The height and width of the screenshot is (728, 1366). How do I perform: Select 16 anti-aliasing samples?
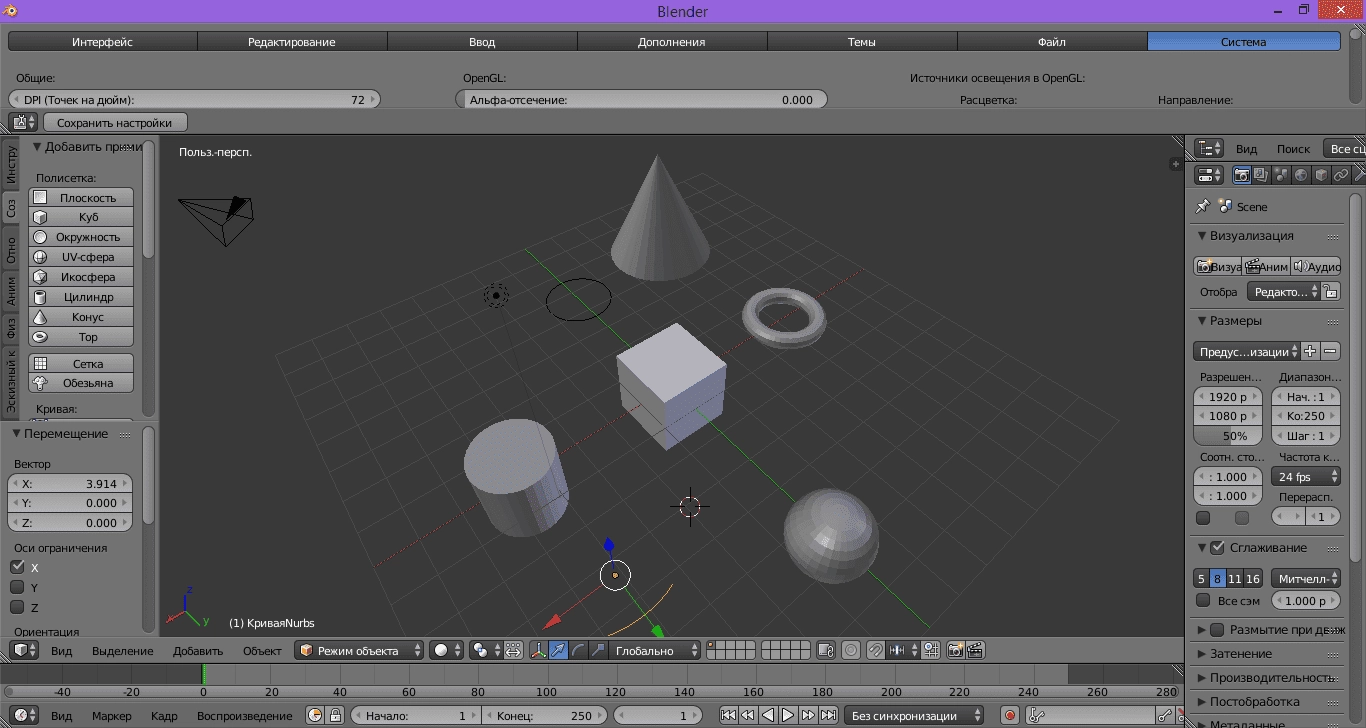pyautogui.click(x=1253, y=578)
